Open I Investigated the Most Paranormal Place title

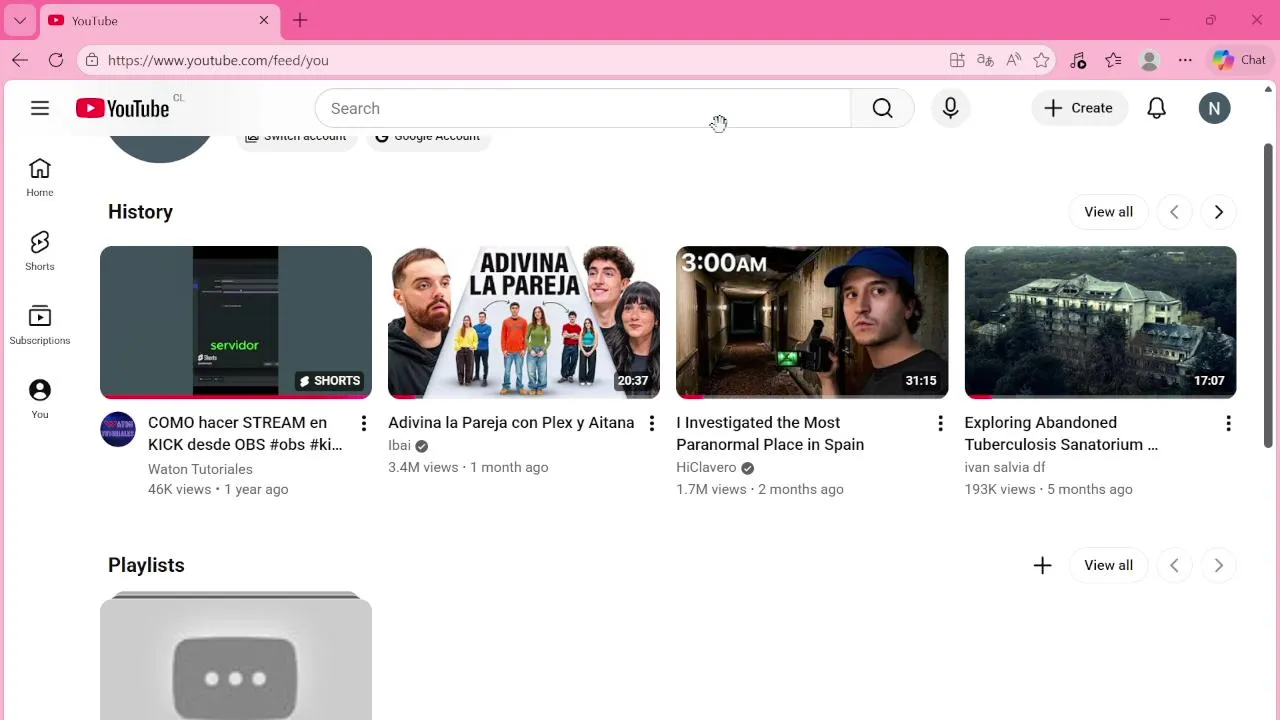tap(770, 434)
